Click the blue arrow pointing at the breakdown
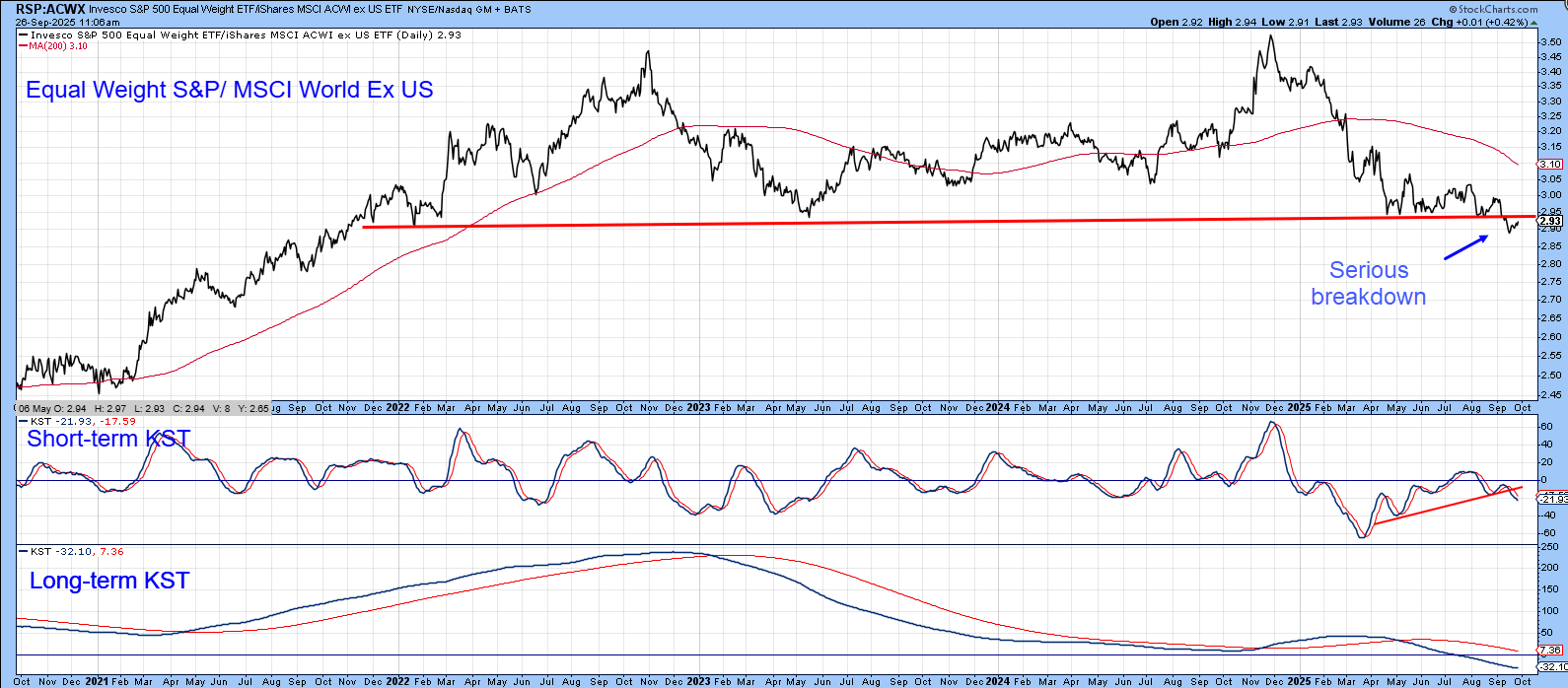The image size is (1568, 688). click(x=1466, y=246)
